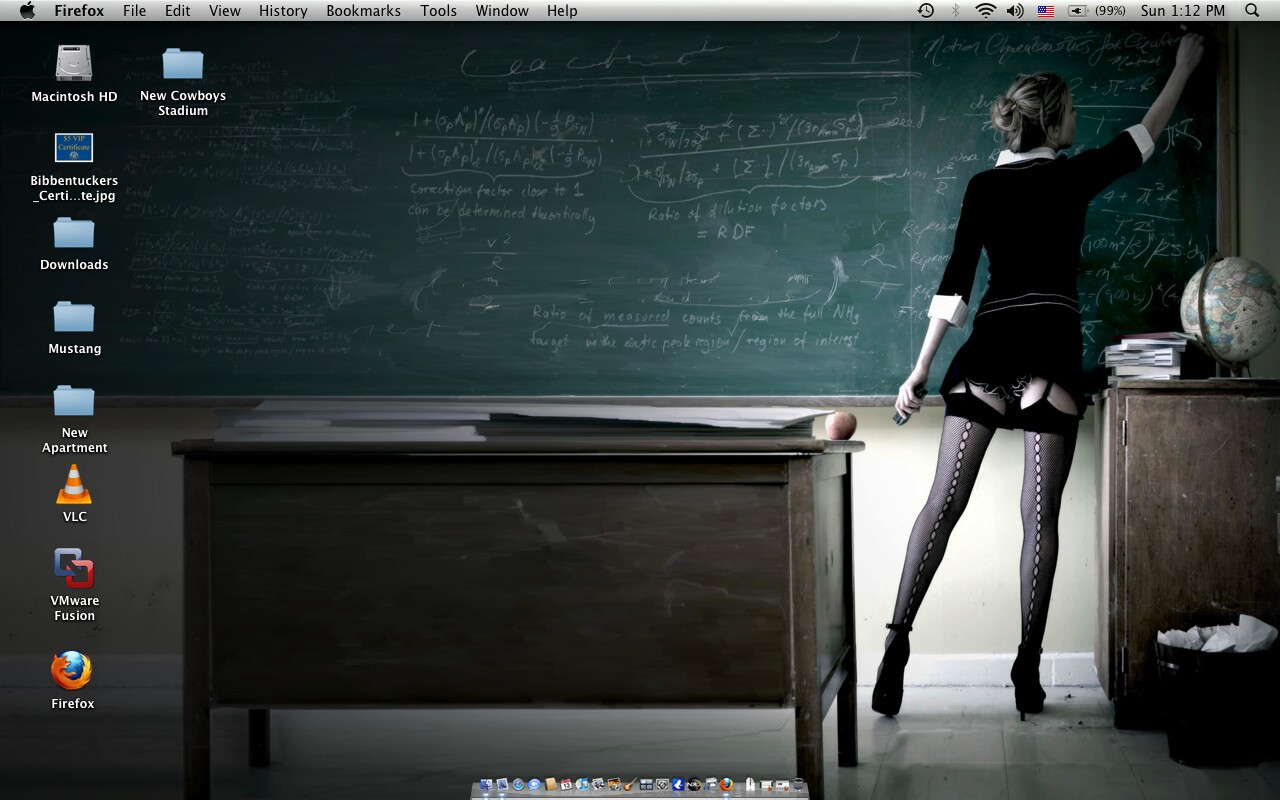The height and width of the screenshot is (800, 1280).
Task: Select the VMware Fusion desktop icon
Action: pos(74,568)
